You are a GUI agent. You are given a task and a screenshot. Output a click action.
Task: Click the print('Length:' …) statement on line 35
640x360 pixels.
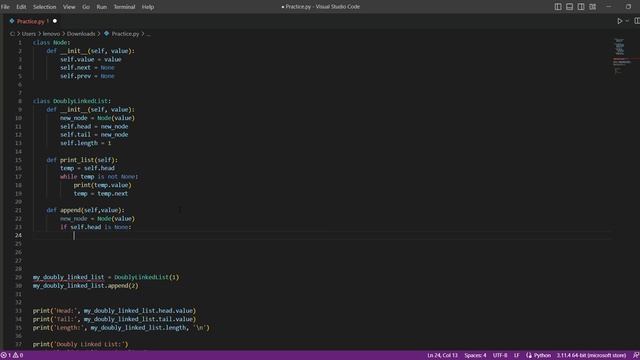pos(121,327)
